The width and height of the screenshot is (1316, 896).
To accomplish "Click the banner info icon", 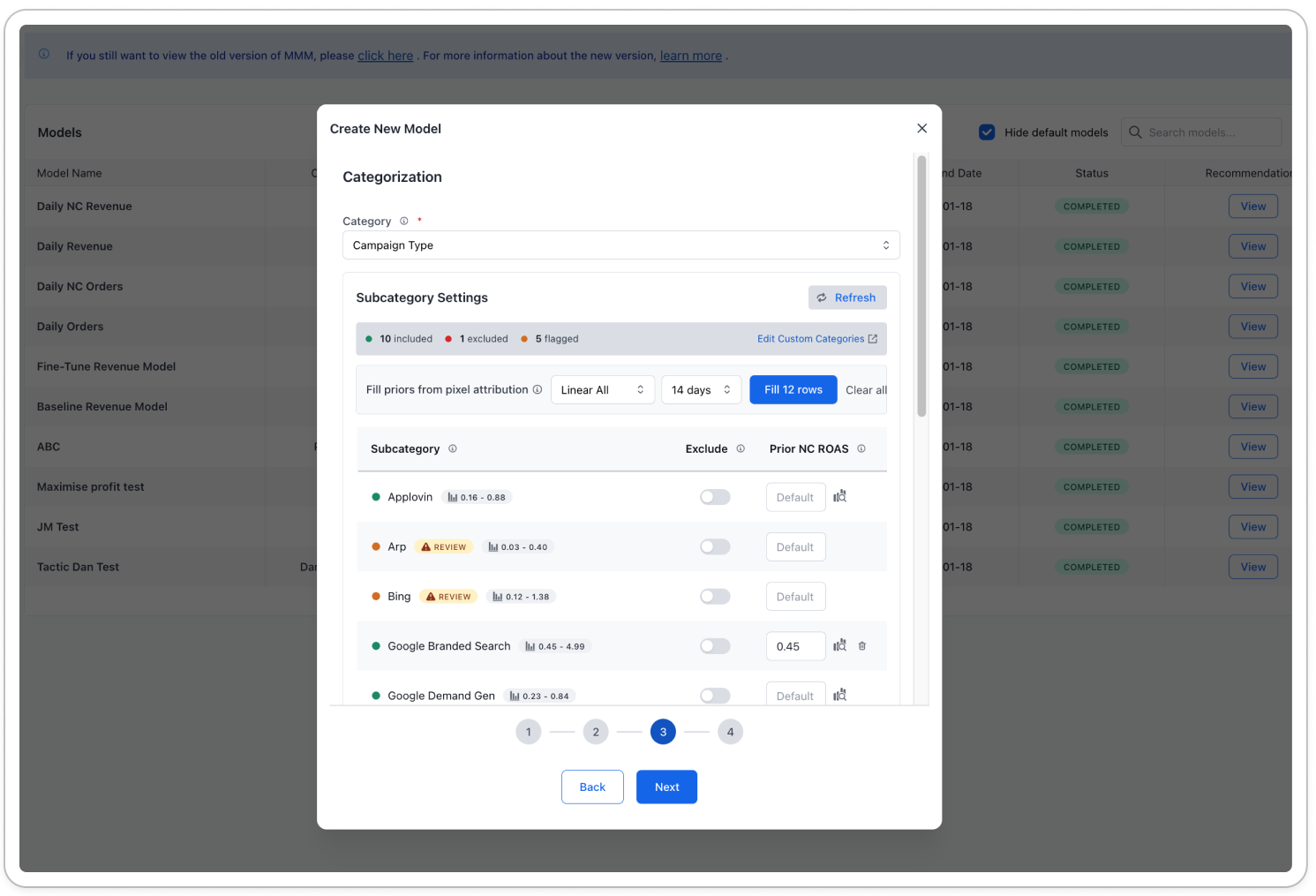I will click(44, 54).
